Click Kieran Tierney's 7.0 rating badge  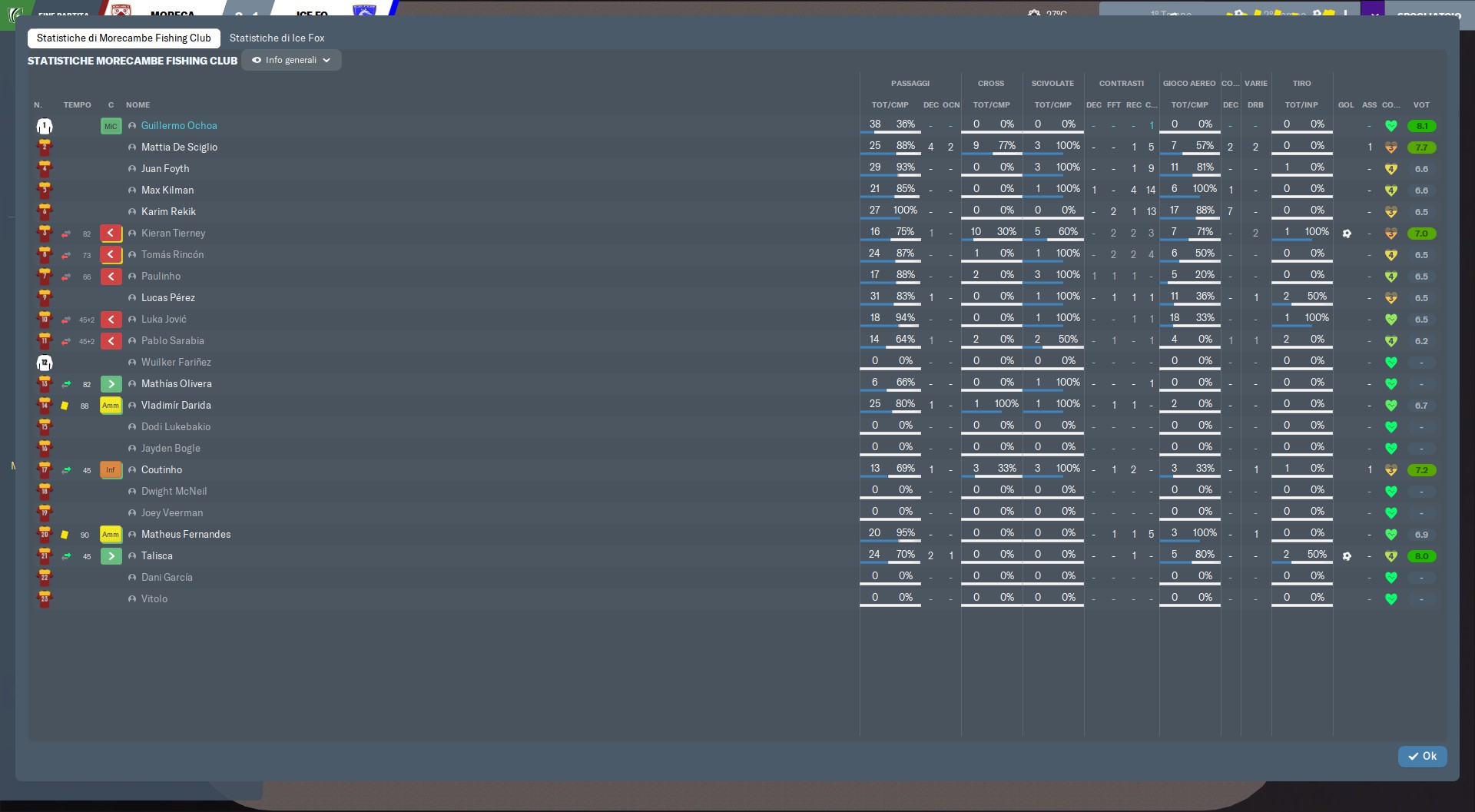tap(1421, 234)
